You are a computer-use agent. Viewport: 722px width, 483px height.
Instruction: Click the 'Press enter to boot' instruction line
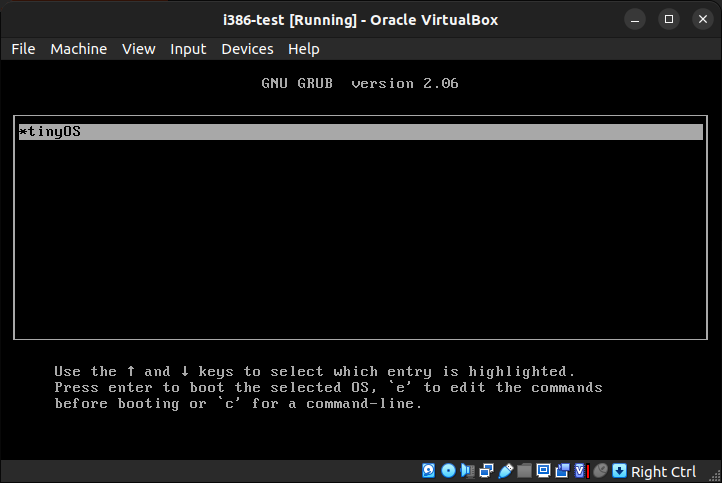(328, 388)
